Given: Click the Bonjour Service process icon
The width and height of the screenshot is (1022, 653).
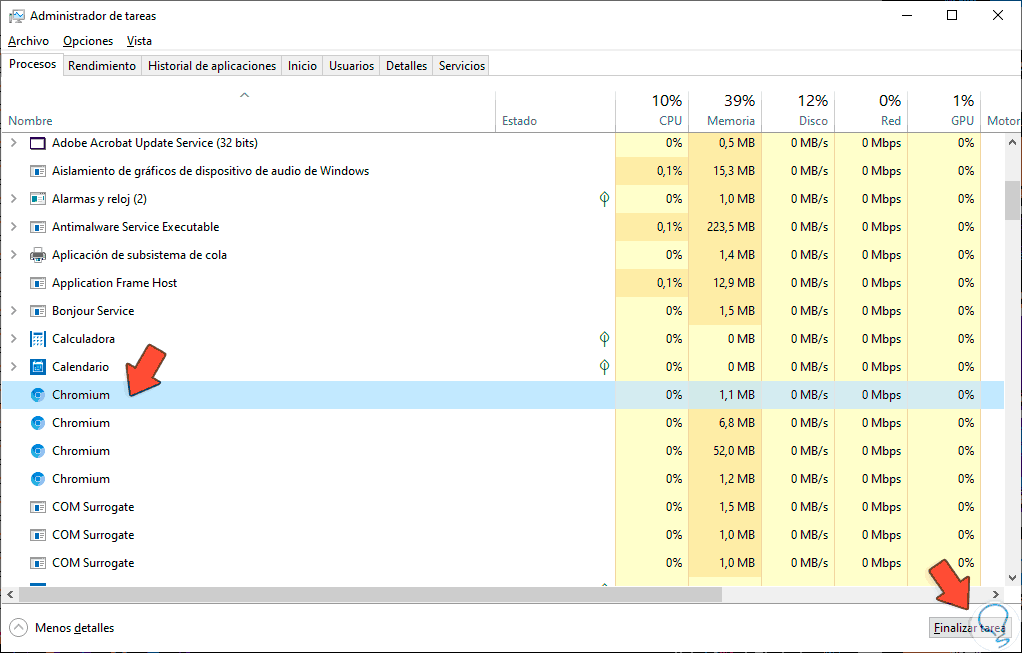Looking at the screenshot, I should [38, 311].
